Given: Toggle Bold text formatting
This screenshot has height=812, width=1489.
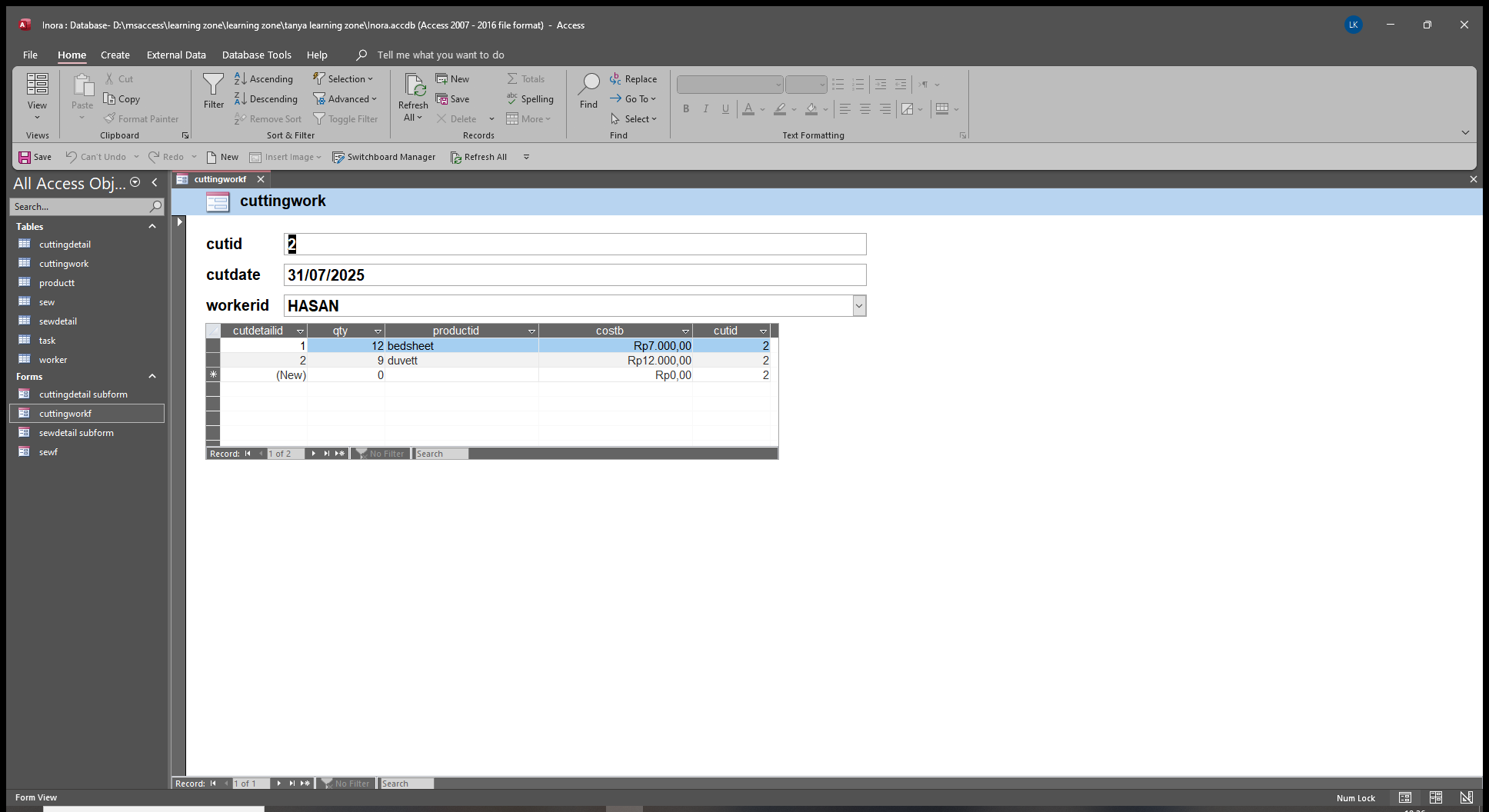Looking at the screenshot, I should (686, 109).
